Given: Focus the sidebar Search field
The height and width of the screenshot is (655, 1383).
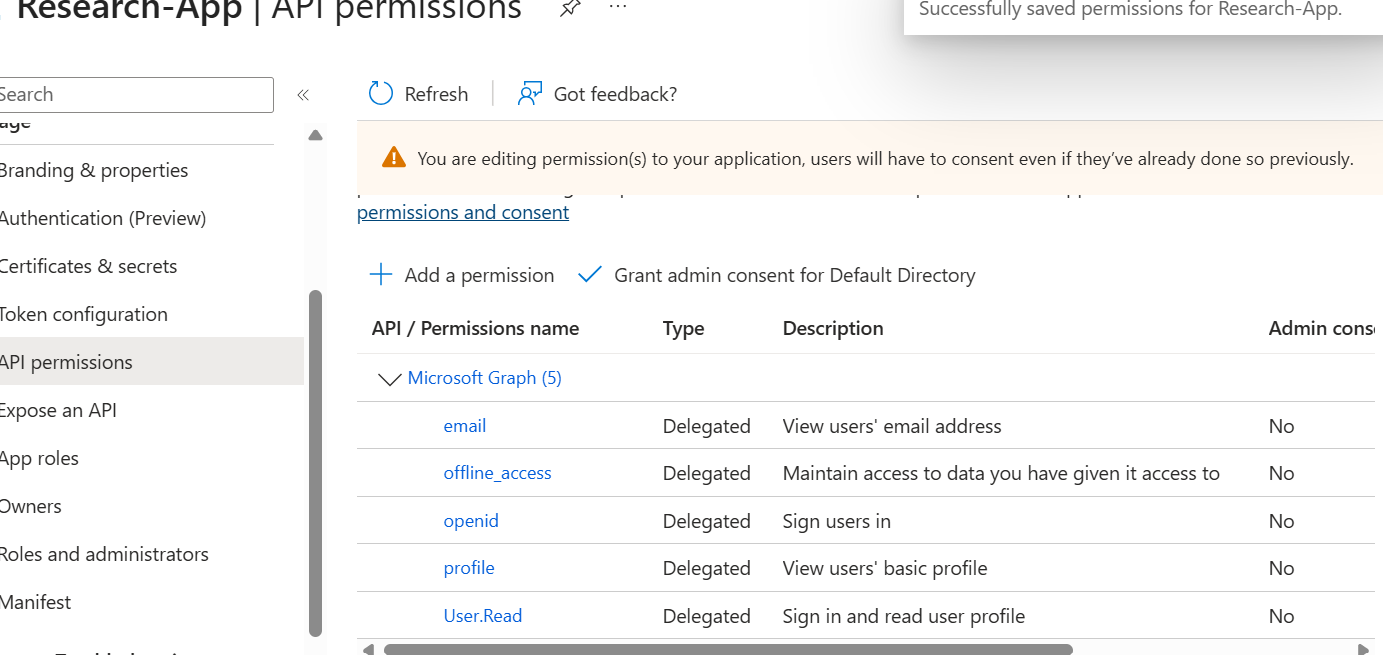Looking at the screenshot, I should click(135, 95).
